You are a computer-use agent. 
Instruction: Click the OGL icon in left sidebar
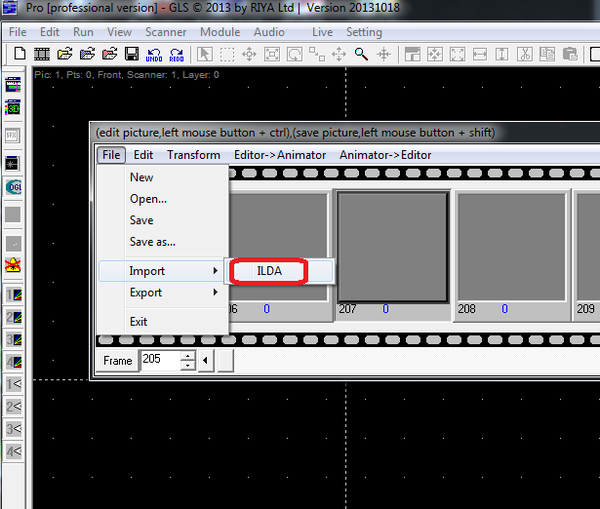click(x=14, y=187)
